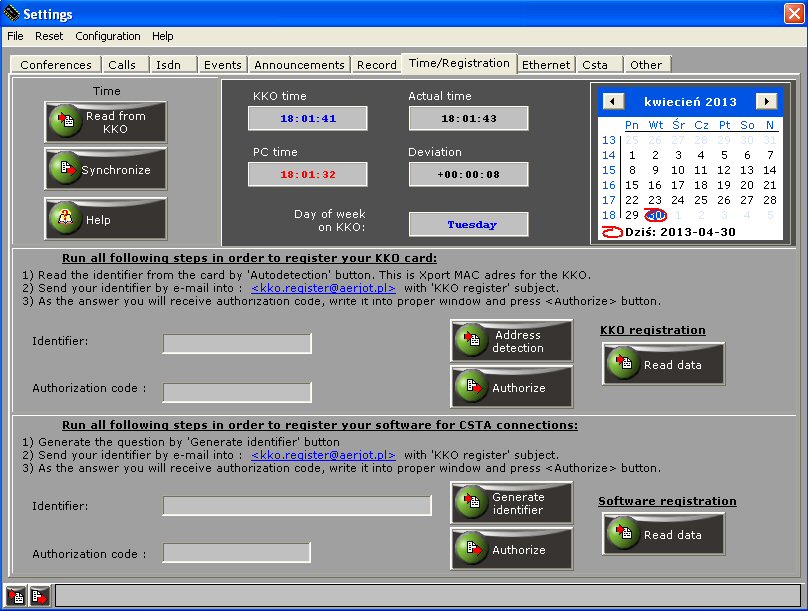Close the Settings window
808x611 pixels.
pyautogui.click(x=794, y=13)
